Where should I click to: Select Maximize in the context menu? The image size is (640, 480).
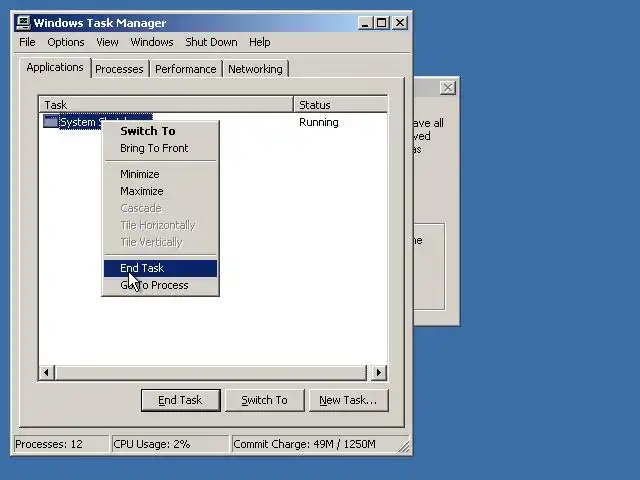(x=160, y=191)
